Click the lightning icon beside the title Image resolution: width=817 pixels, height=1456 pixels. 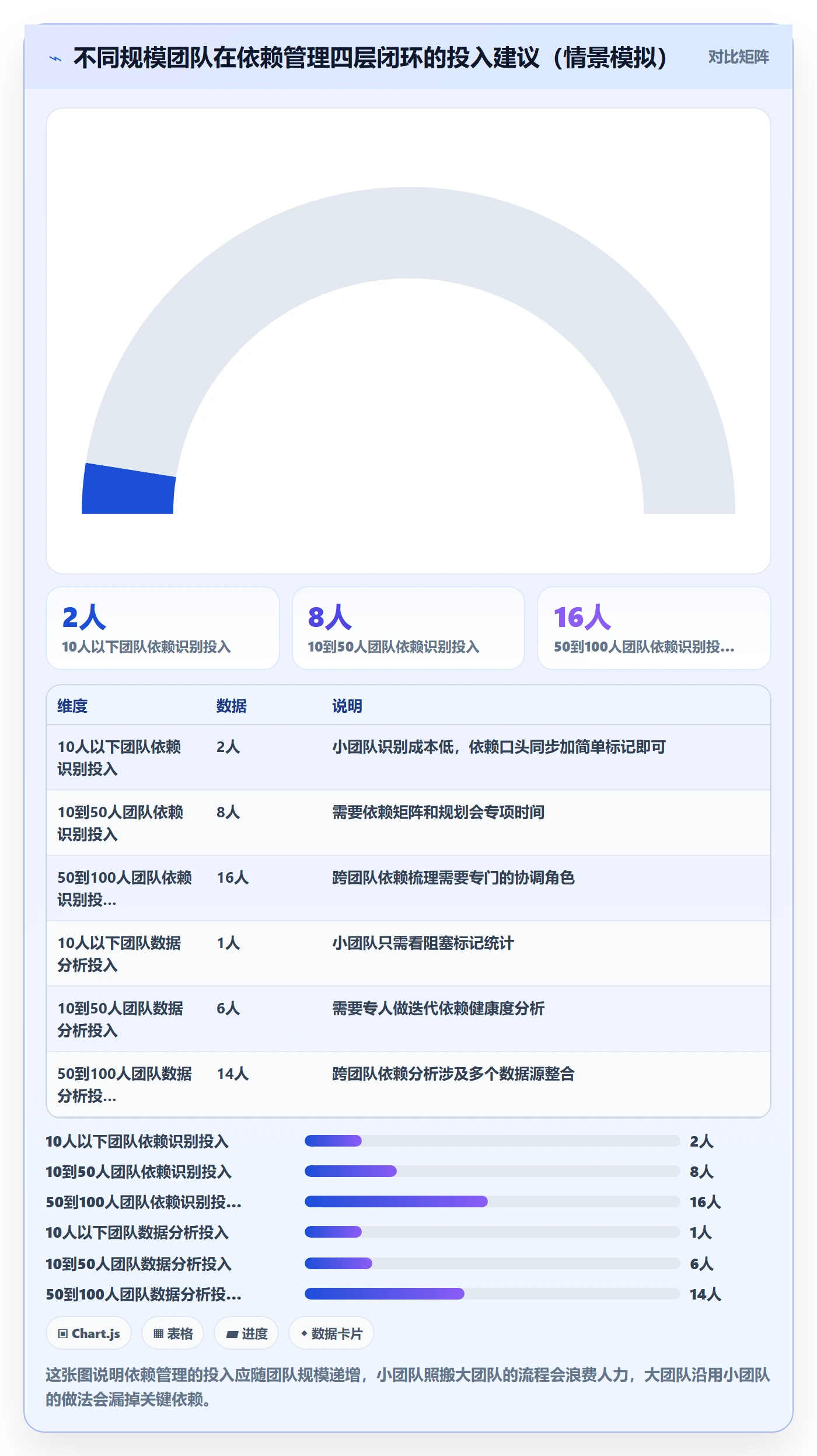(x=55, y=58)
